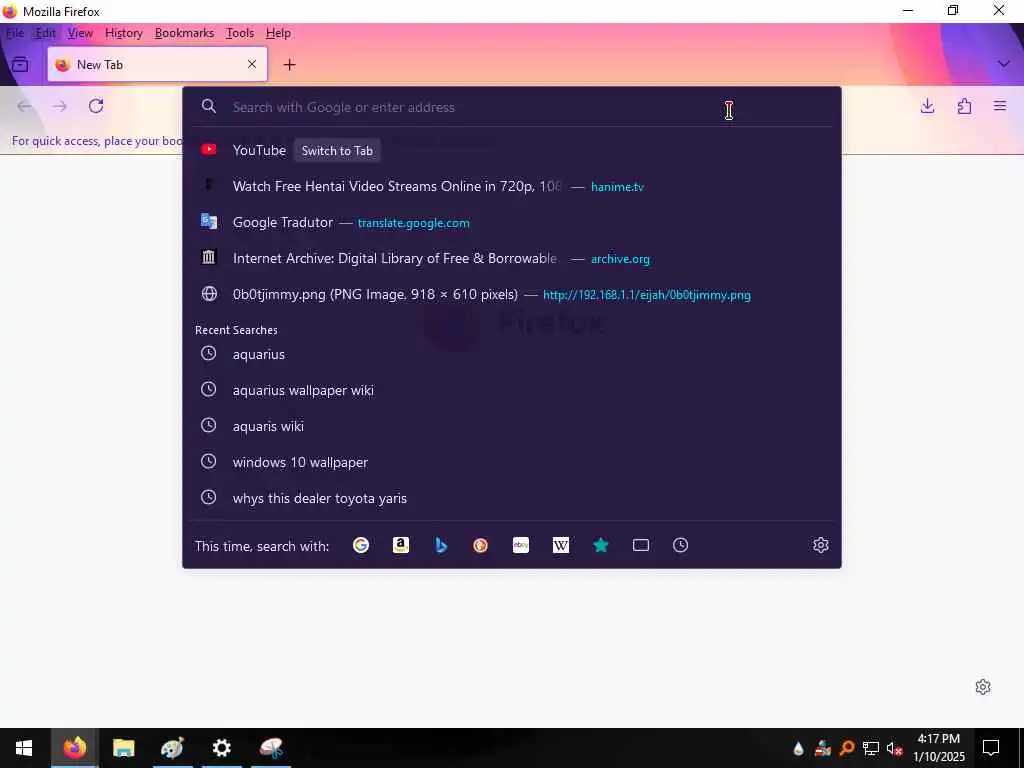
Task: Open new tab page personalize gear
Action: tap(983, 687)
